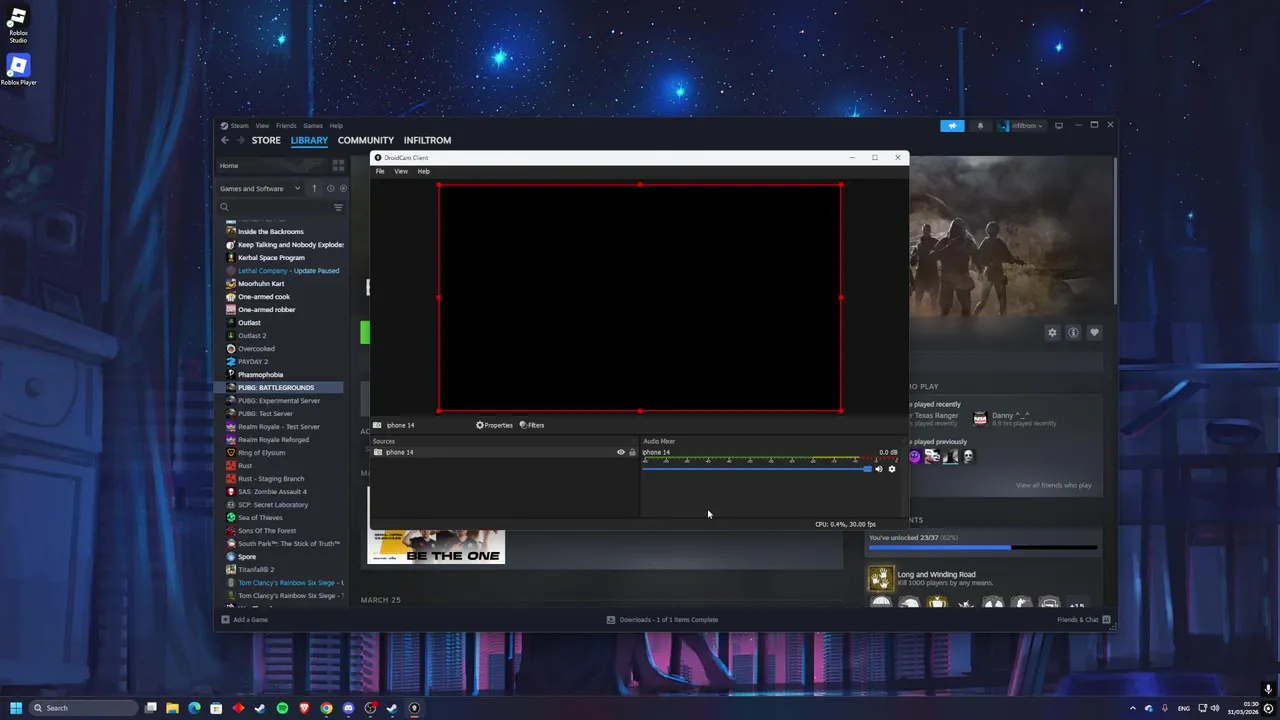This screenshot has height=720, width=1280.
Task: Adjust the iphone 14 audio volume slider
Action: [757, 469]
